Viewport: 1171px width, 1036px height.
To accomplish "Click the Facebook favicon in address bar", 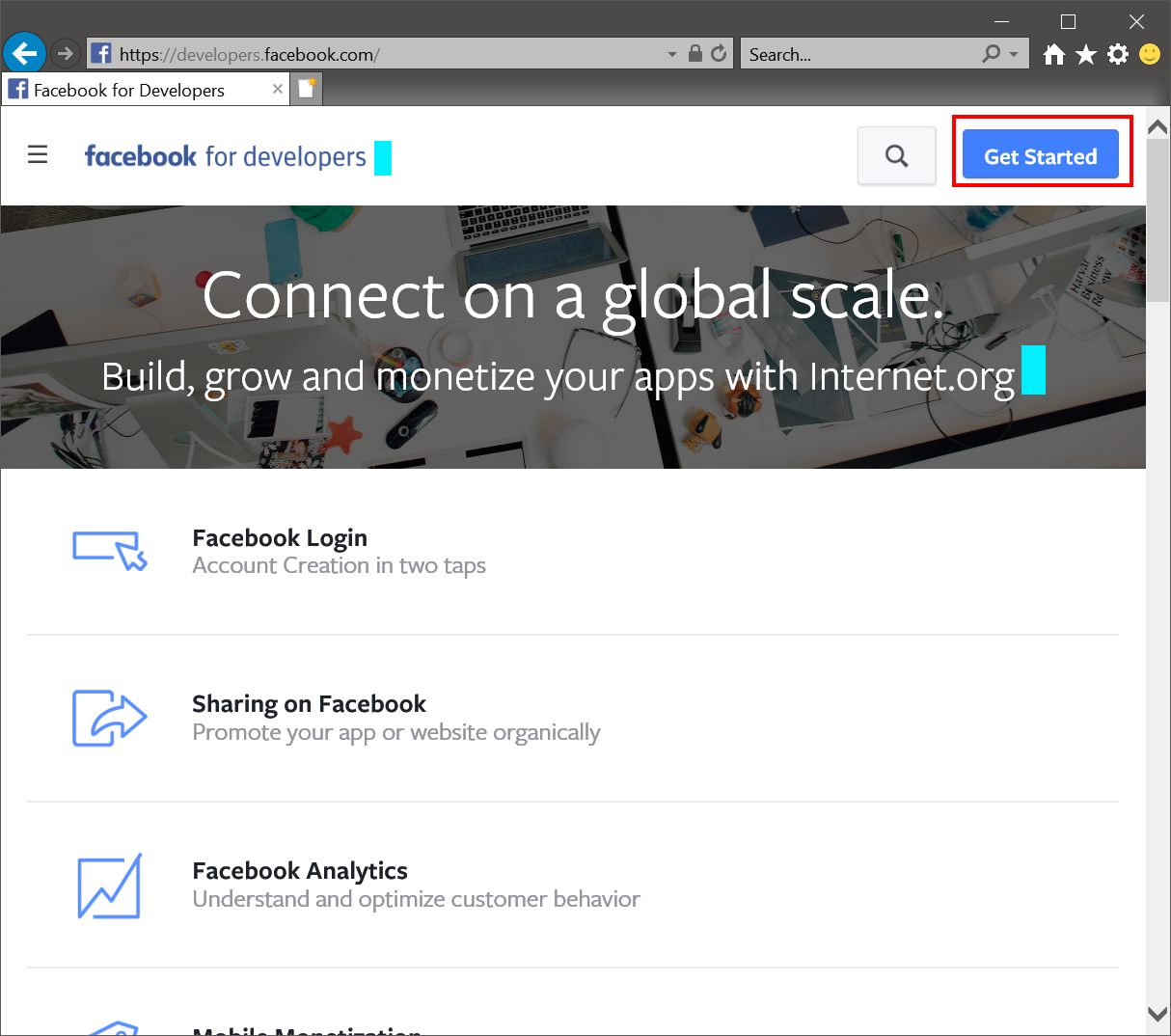I will [x=101, y=54].
